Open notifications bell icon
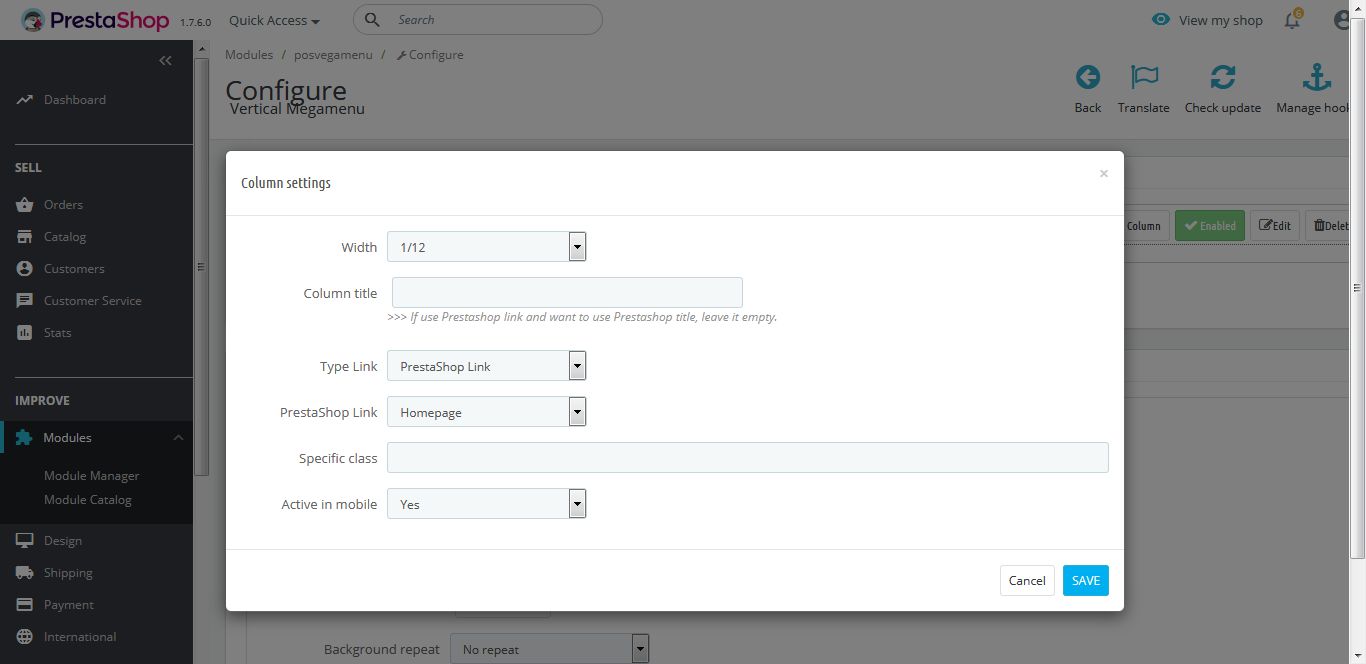The image size is (1366, 664). point(1292,20)
